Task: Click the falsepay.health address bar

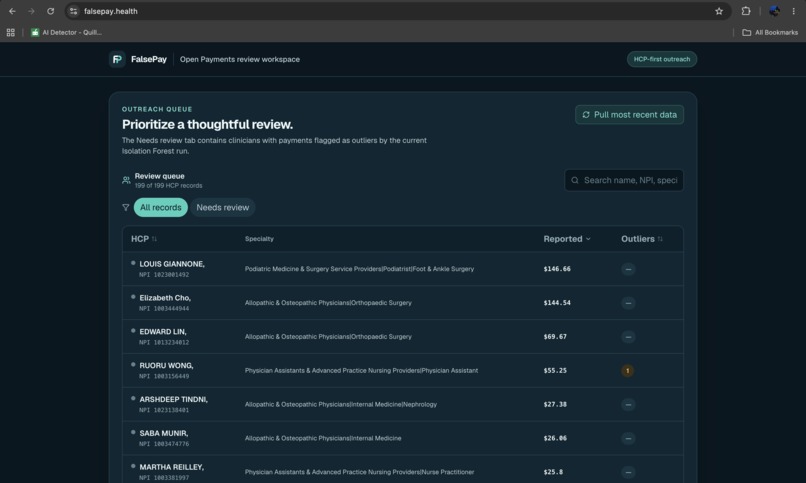Action: click(x=396, y=11)
